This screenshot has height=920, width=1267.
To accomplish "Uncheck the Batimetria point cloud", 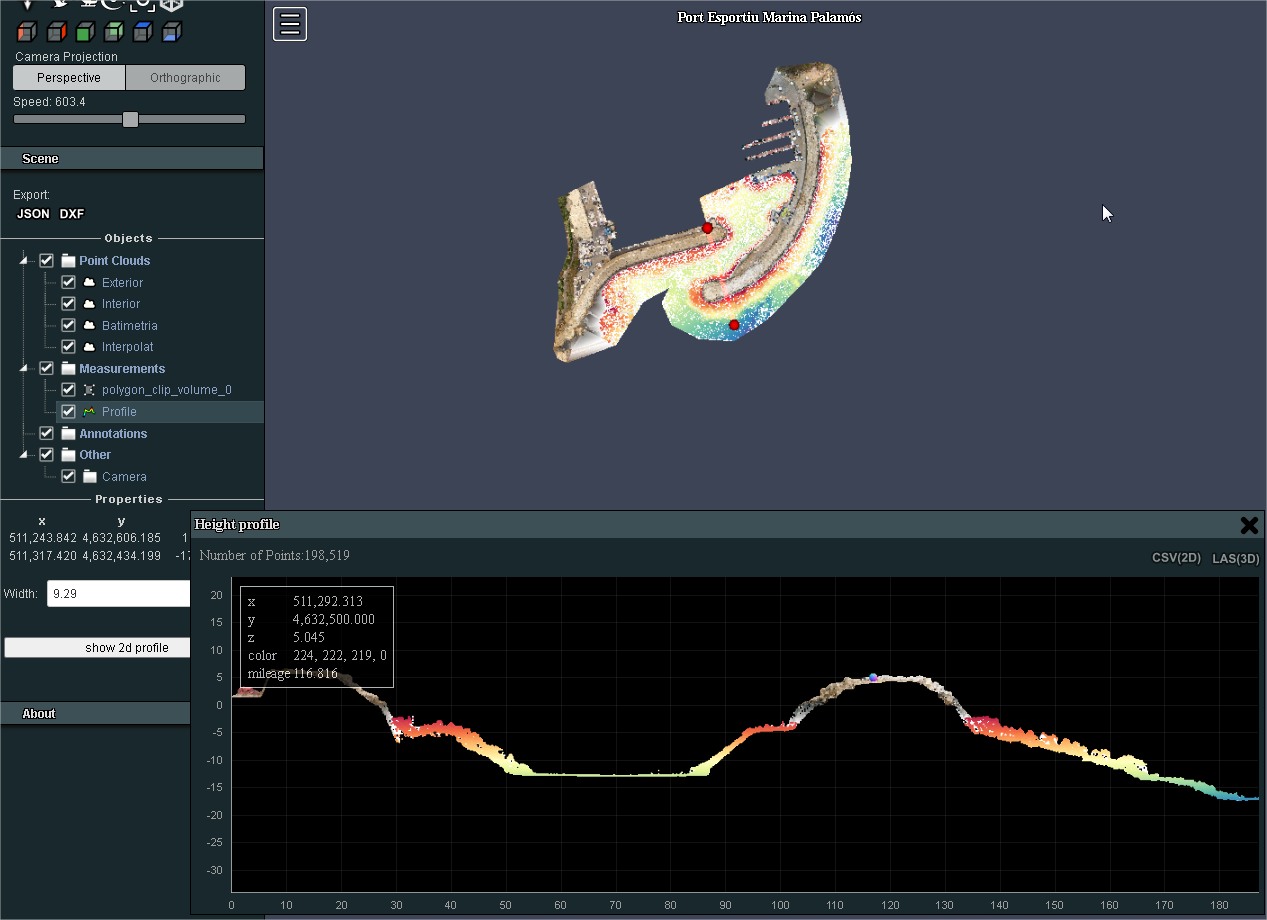I will pos(68,325).
